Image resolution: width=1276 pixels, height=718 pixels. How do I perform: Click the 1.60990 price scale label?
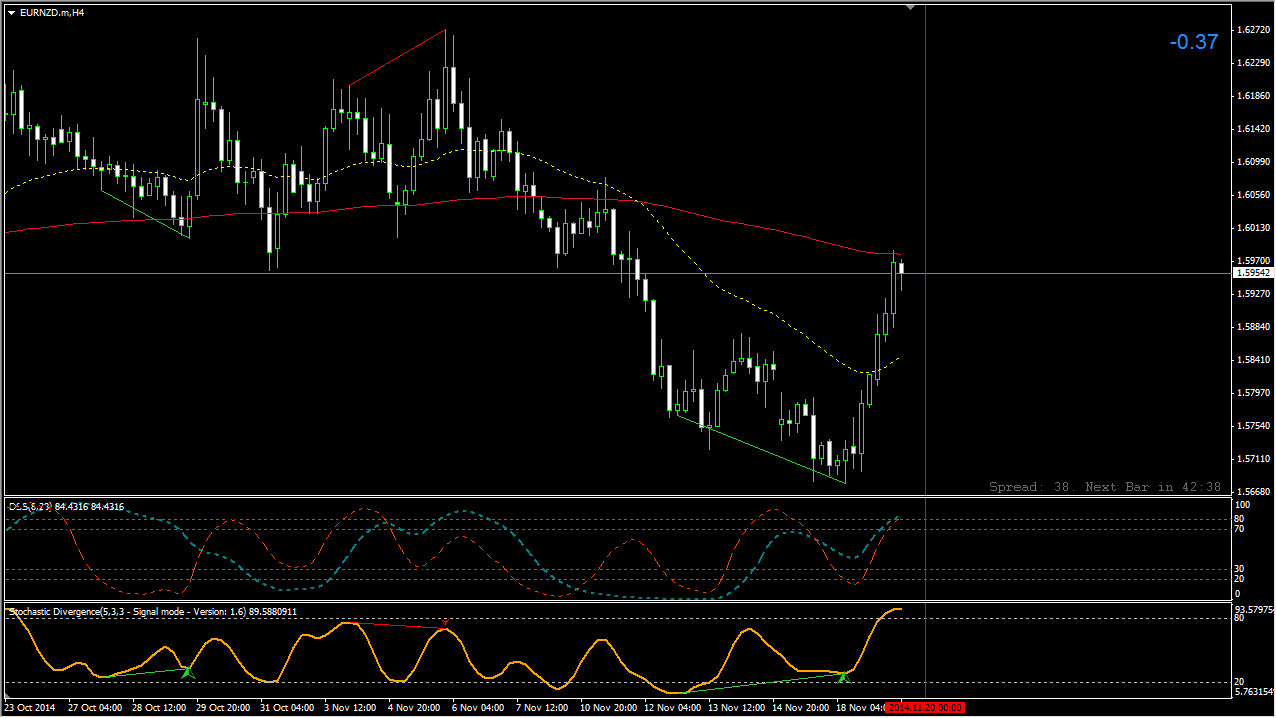[x=1253, y=161]
